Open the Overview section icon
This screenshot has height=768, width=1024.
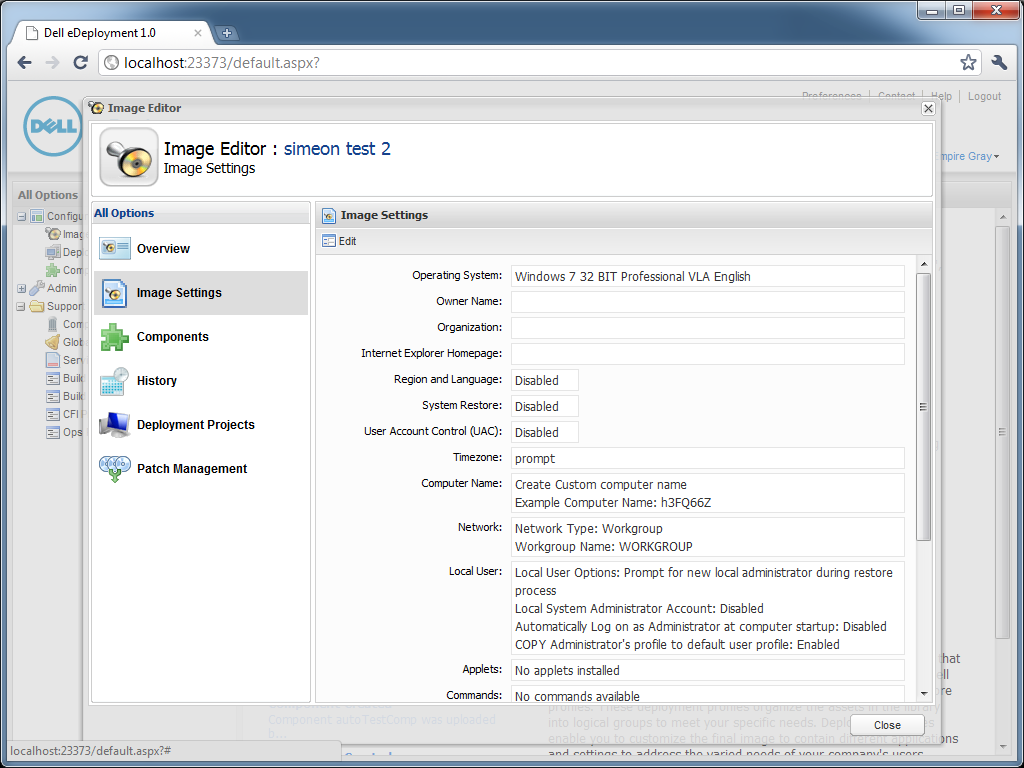[114, 249]
